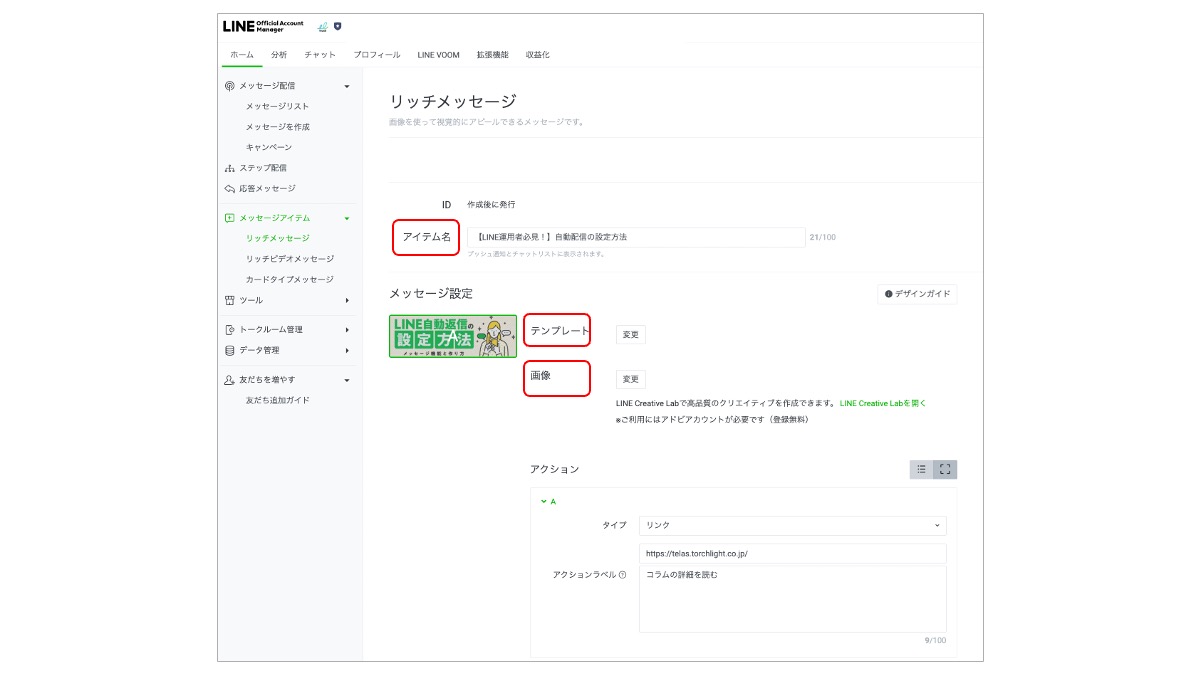This screenshot has width=1200, height=675.
Task: Collapse action A with its green chevron
Action: click(x=544, y=501)
